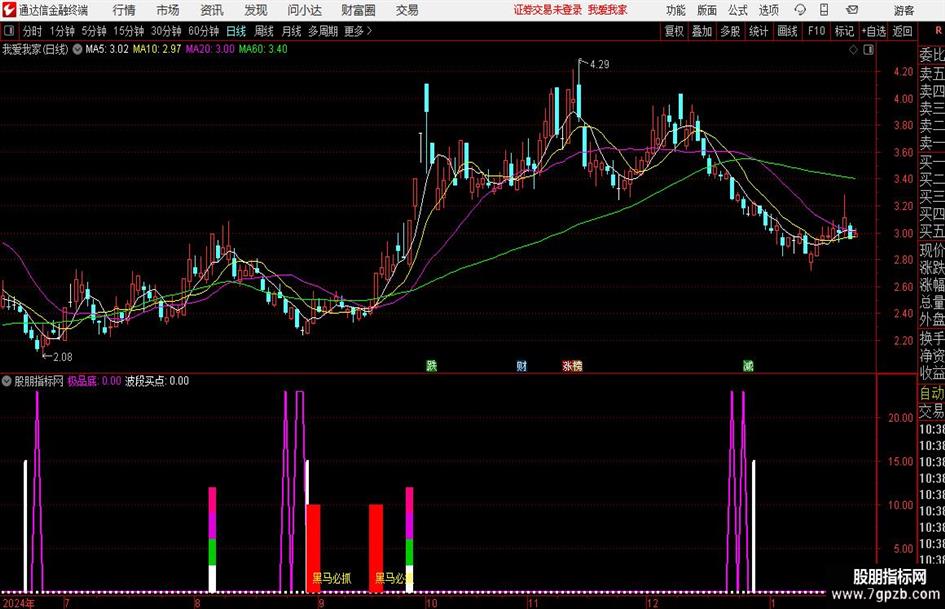Click the 极品底: 0.00 indicator value
The height and width of the screenshot is (609, 945).
94,381
